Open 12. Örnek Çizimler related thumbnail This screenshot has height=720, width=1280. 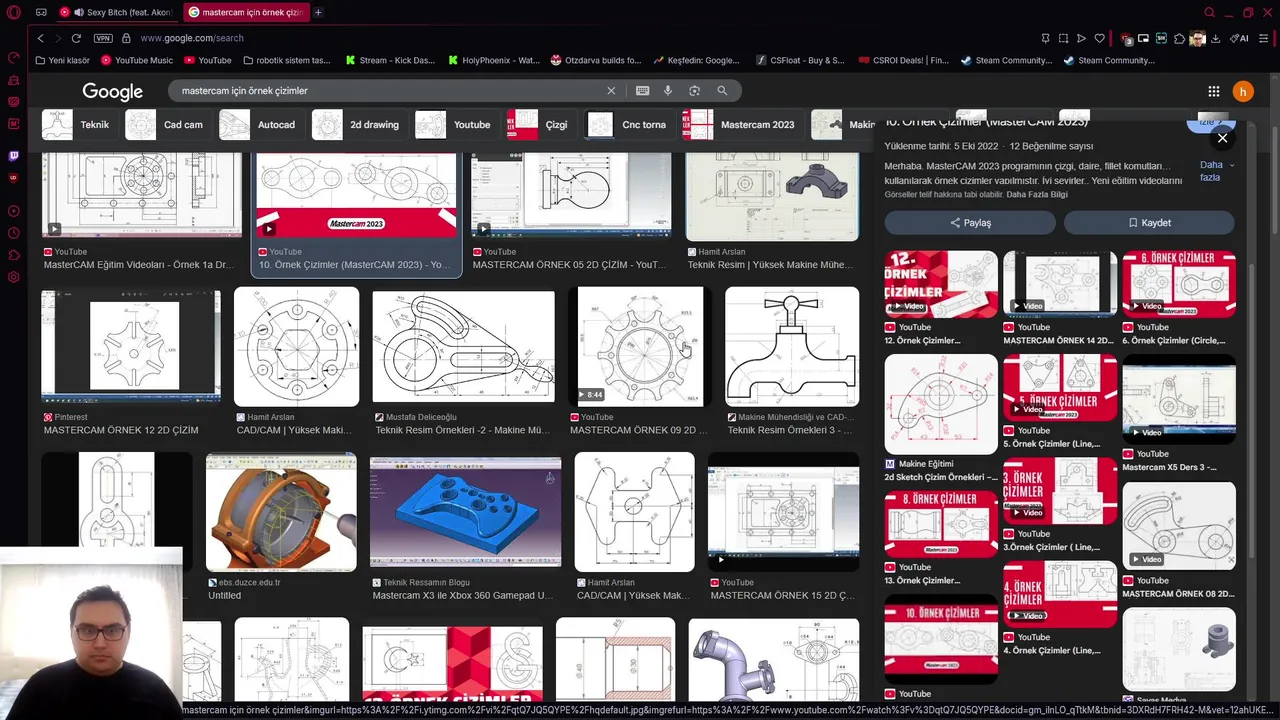coord(941,284)
